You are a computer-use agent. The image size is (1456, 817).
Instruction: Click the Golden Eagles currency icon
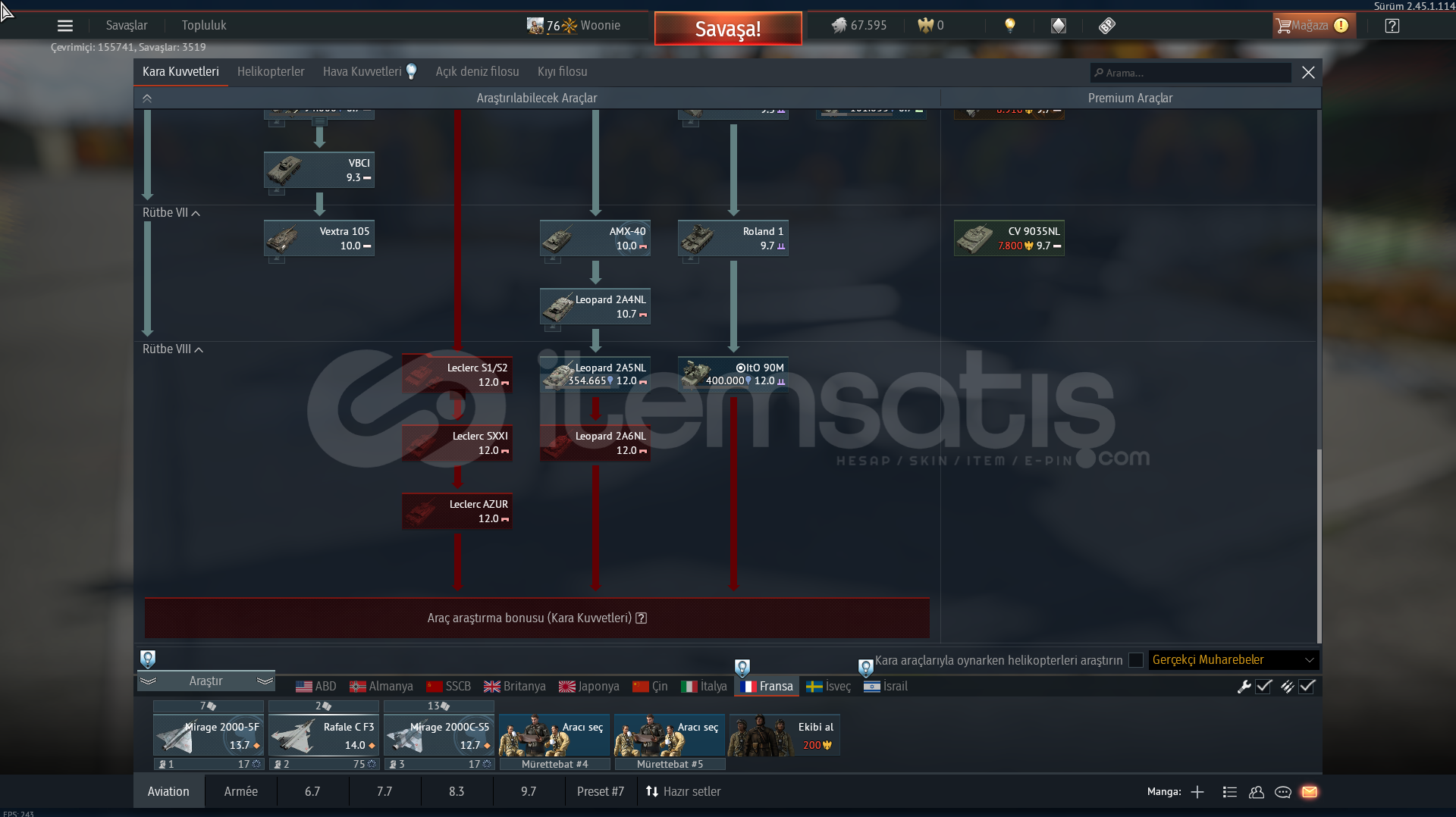point(925,26)
